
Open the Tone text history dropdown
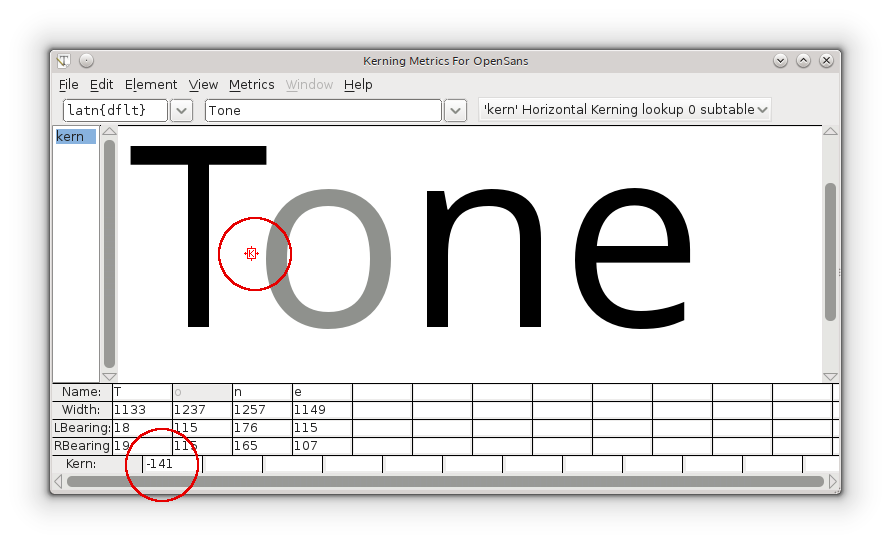point(455,110)
